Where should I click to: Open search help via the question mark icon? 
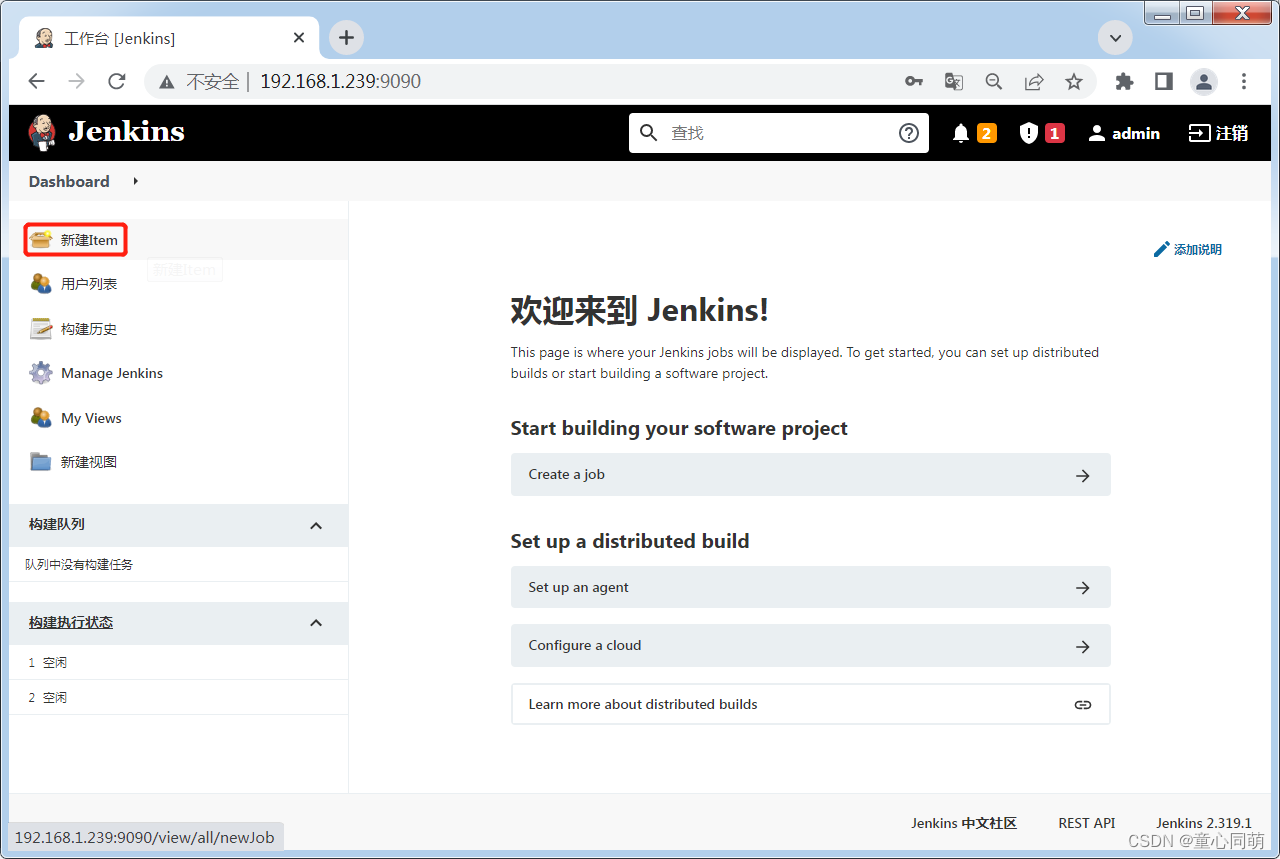point(908,132)
